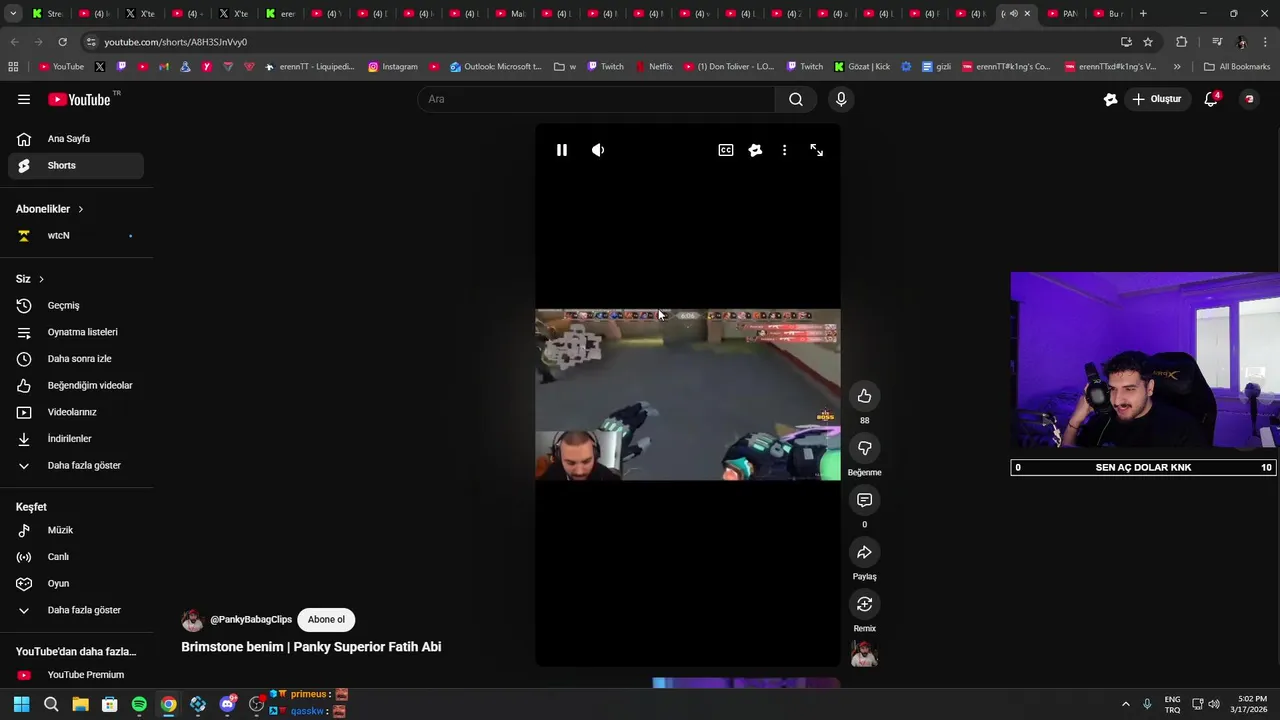Open the Netflix bookmark
The width and height of the screenshot is (1280, 720).
[x=653, y=67]
